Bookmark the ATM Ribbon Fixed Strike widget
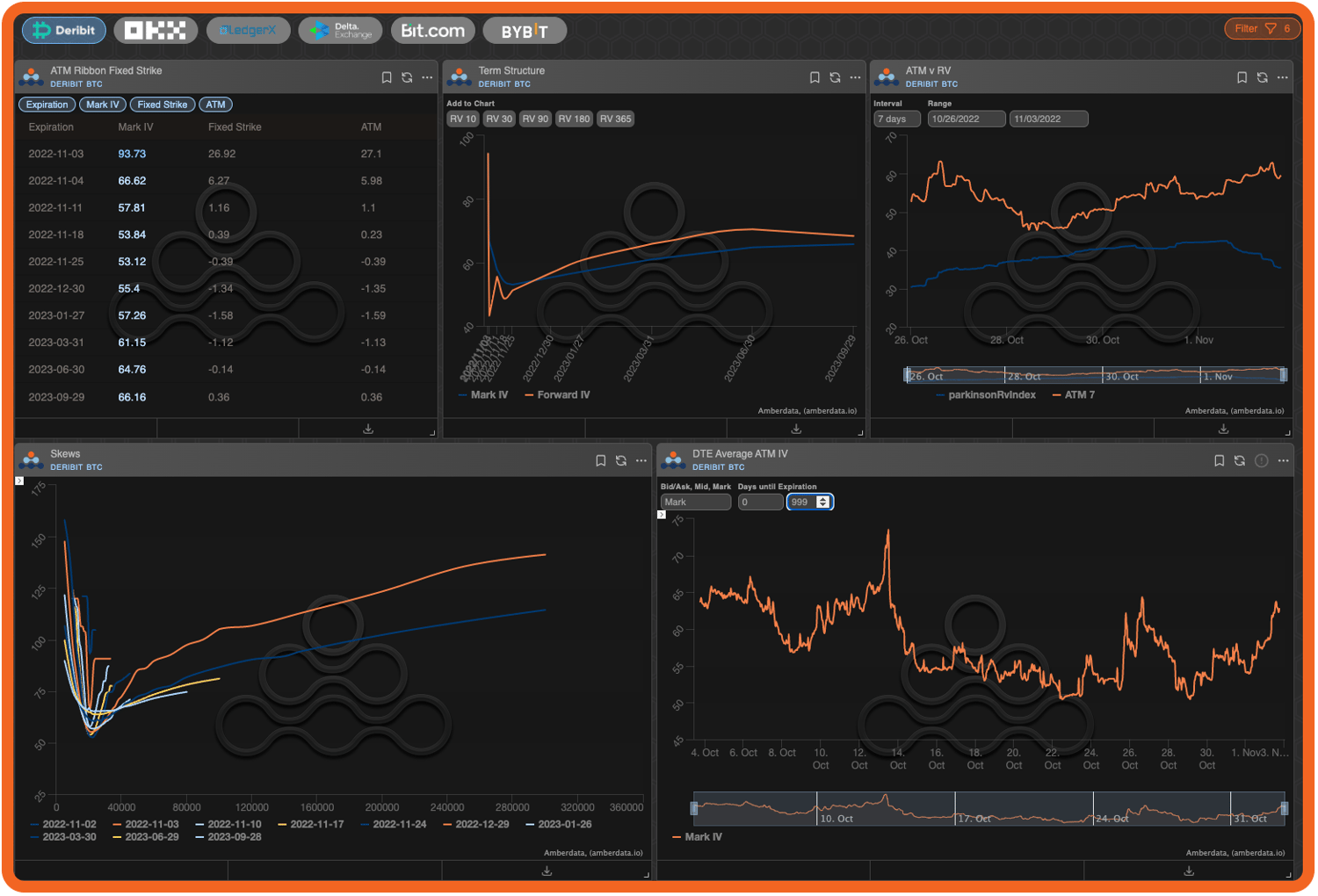Image resolution: width=1318 pixels, height=896 pixels. (387, 76)
